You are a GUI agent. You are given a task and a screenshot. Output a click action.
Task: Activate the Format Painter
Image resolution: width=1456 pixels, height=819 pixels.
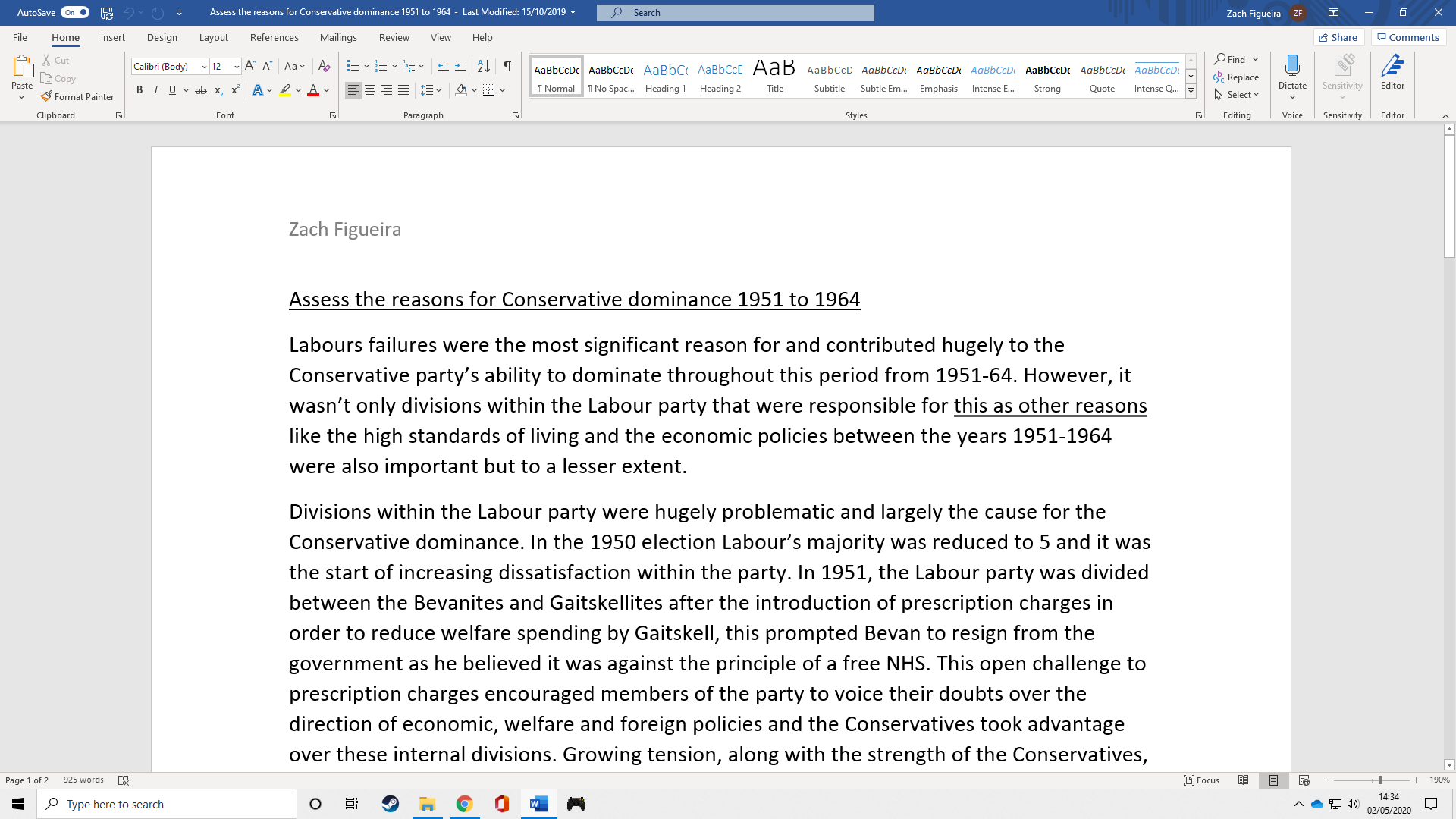77,96
